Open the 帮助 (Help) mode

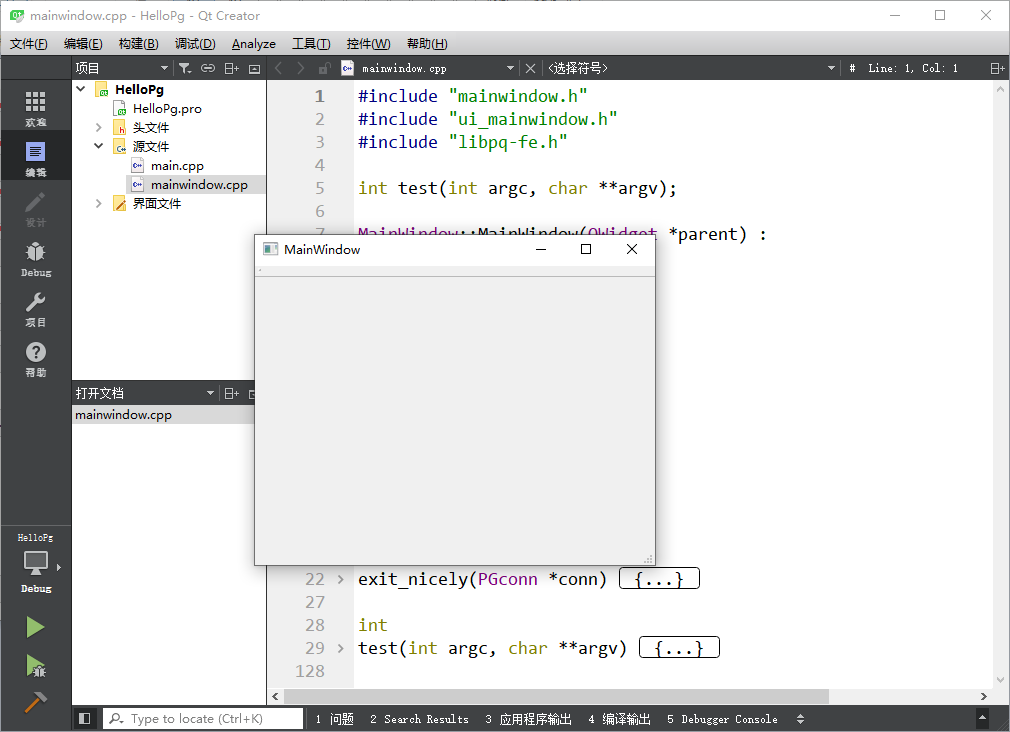pyautogui.click(x=35, y=360)
